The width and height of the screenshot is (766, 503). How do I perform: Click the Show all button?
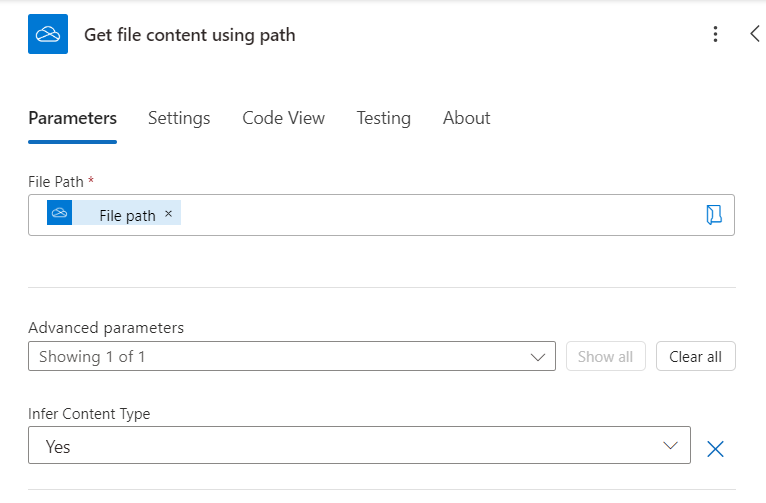605,356
